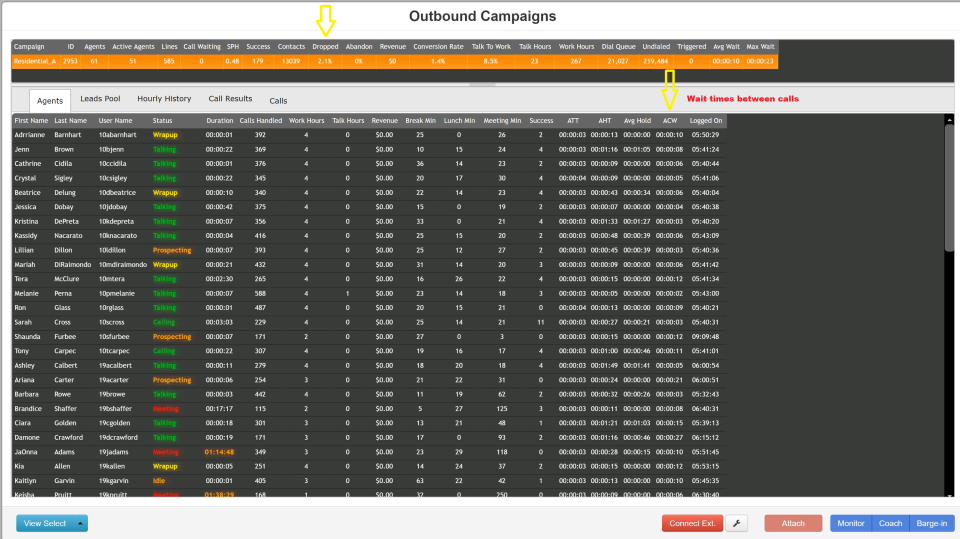
Task: Select agent row Cathrine Cidila
Action: [x=369, y=164]
